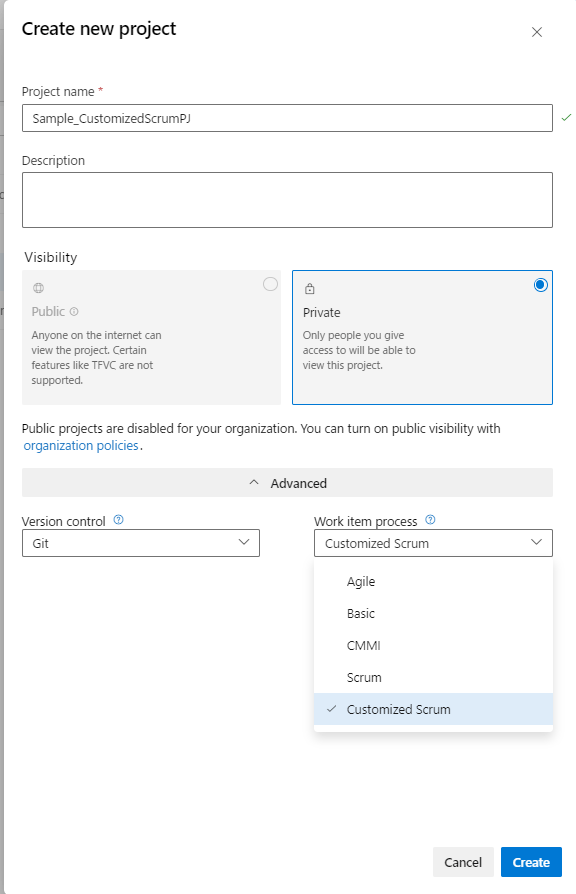
Task: Click the green checkmark beside project name
Action: pyautogui.click(x=566, y=117)
